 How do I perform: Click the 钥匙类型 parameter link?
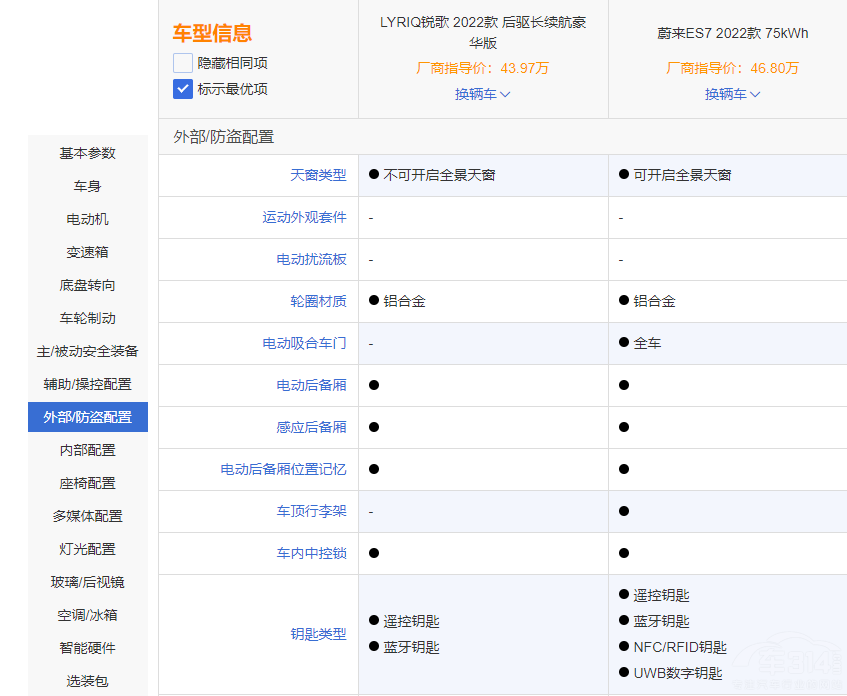click(x=318, y=634)
